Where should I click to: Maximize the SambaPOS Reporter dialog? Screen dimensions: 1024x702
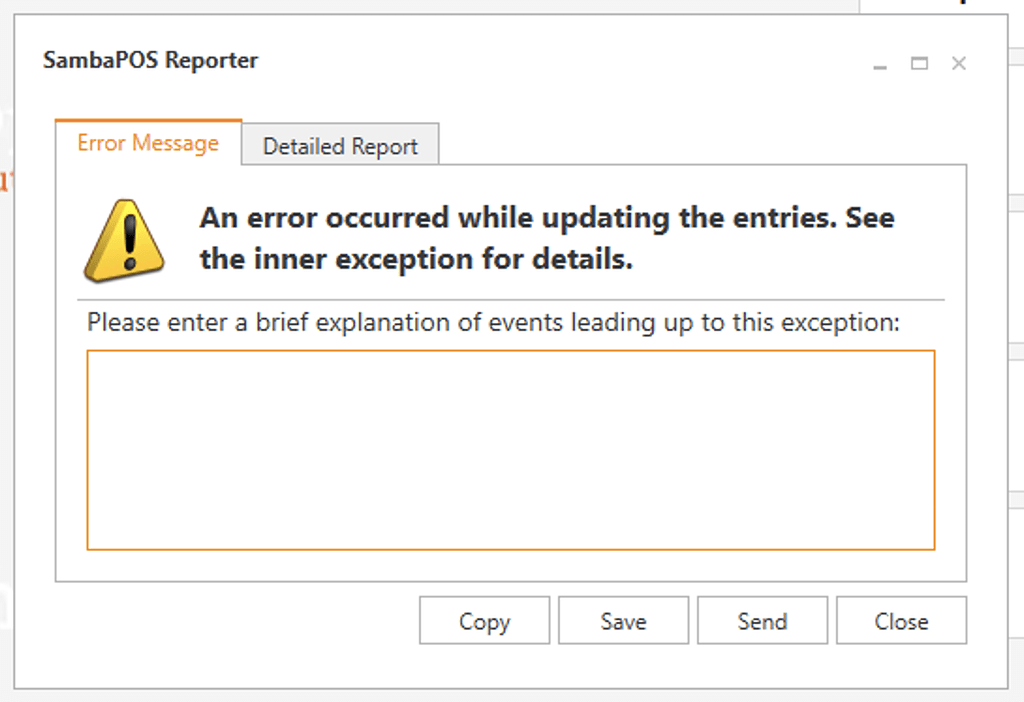click(x=919, y=64)
